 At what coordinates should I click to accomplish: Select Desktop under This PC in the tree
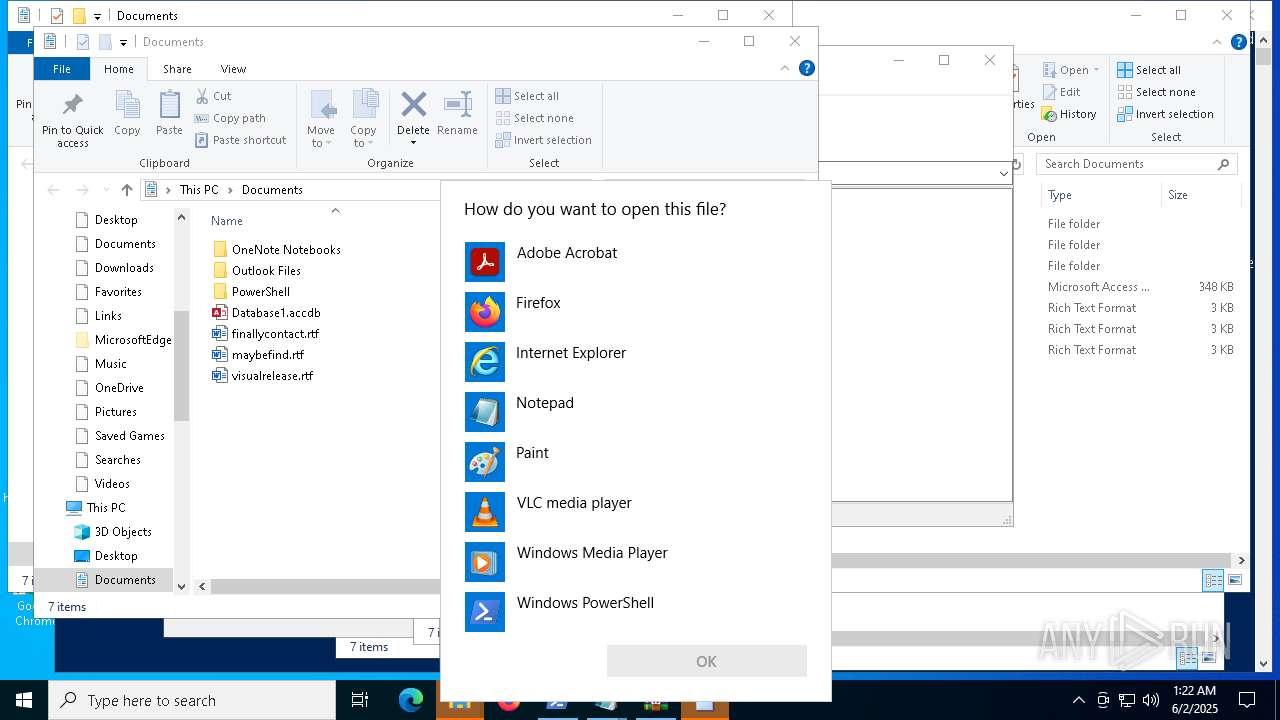coord(106,556)
